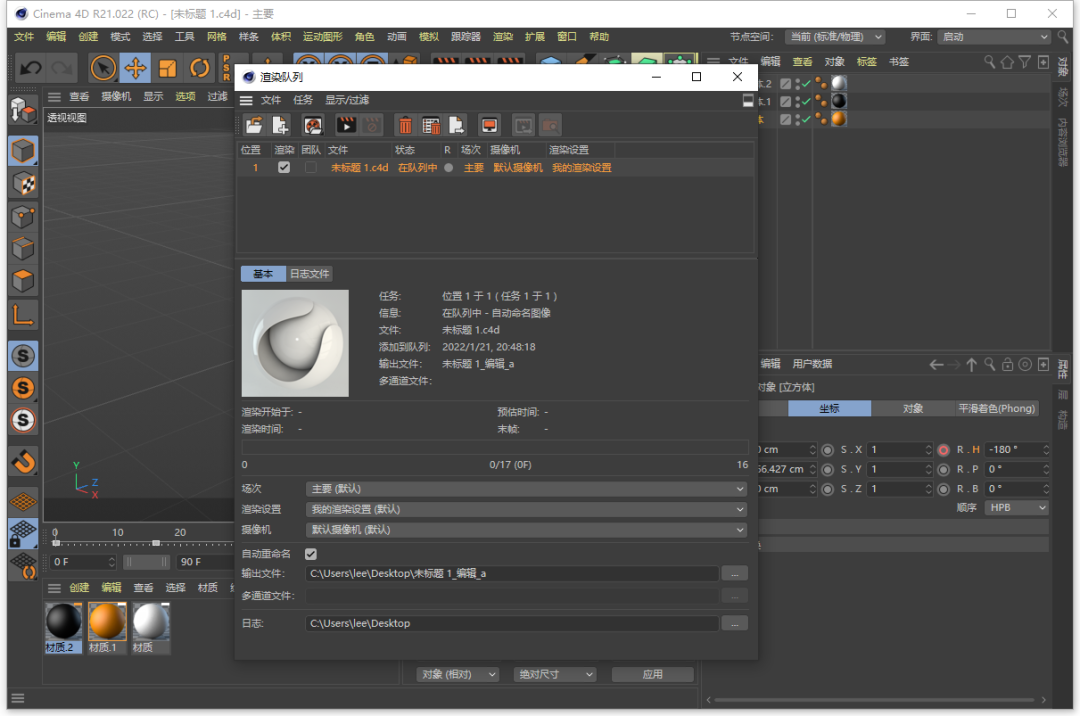Open the 渲染设置 dropdown
The width and height of the screenshot is (1080, 716).
click(525, 508)
